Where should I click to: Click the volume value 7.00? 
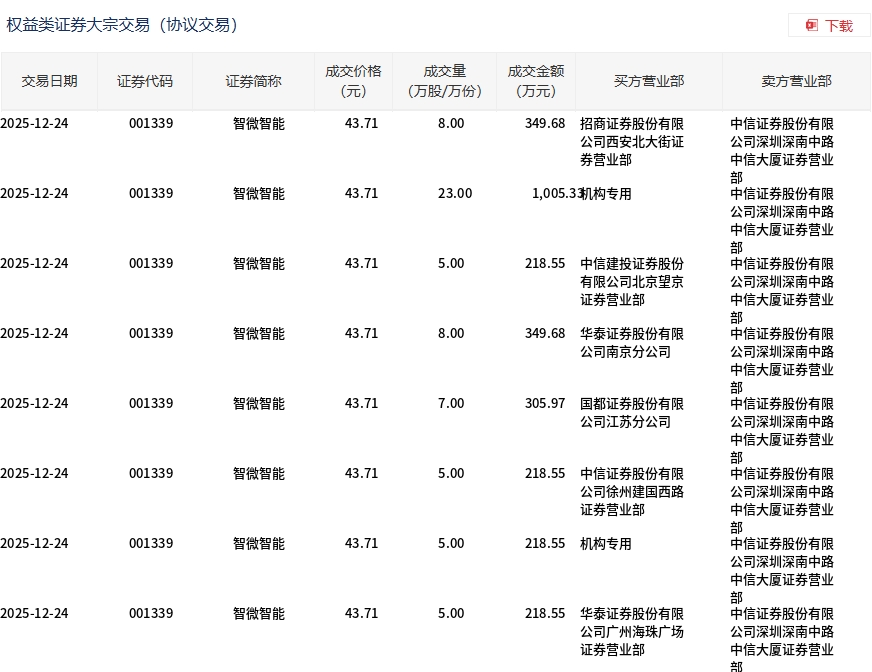click(x=451, y=403)
